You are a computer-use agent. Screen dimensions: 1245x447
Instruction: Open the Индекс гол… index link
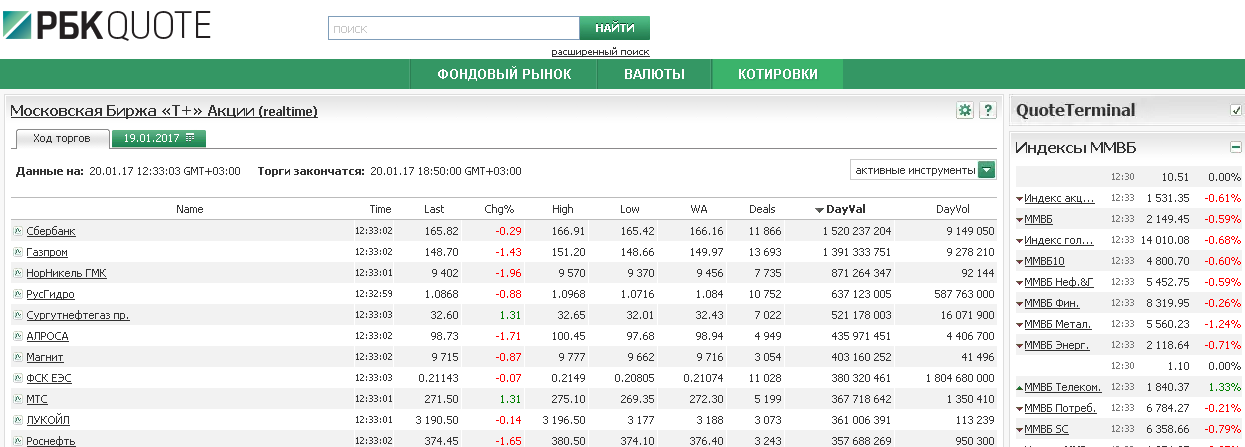tap(1060, 240)
